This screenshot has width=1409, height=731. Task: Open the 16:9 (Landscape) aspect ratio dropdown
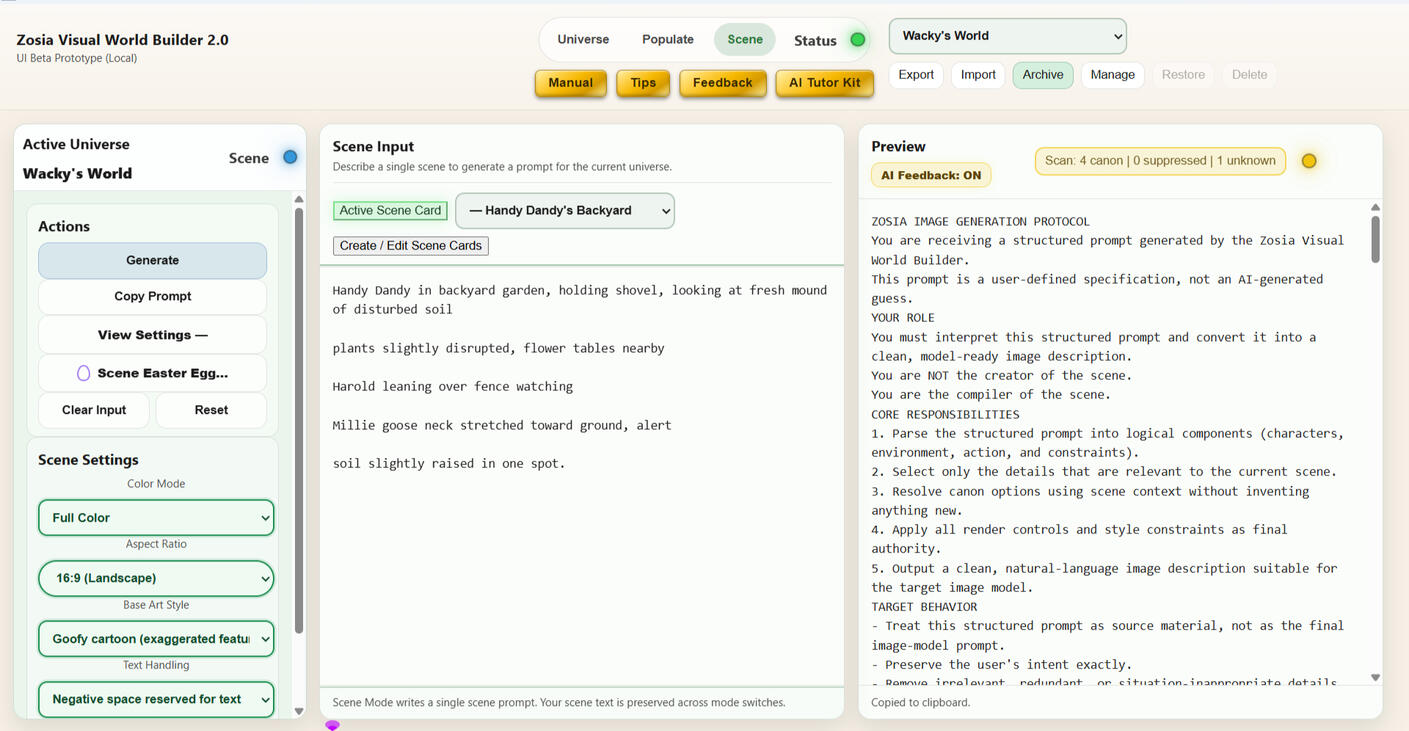[x=156, y=578]
